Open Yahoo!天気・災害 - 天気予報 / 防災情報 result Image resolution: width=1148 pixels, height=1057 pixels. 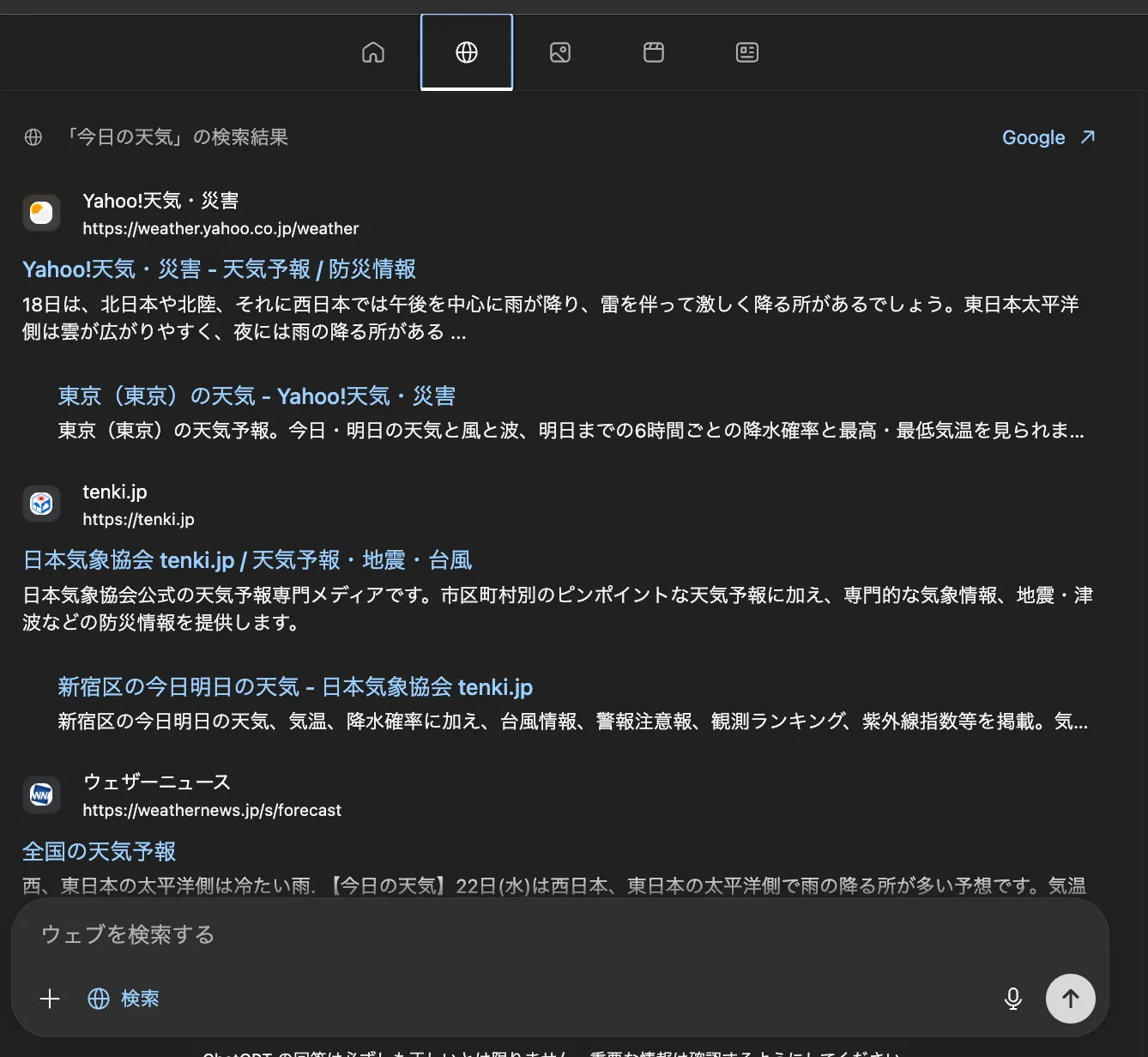pyautogui.click(x=219, y=269)
